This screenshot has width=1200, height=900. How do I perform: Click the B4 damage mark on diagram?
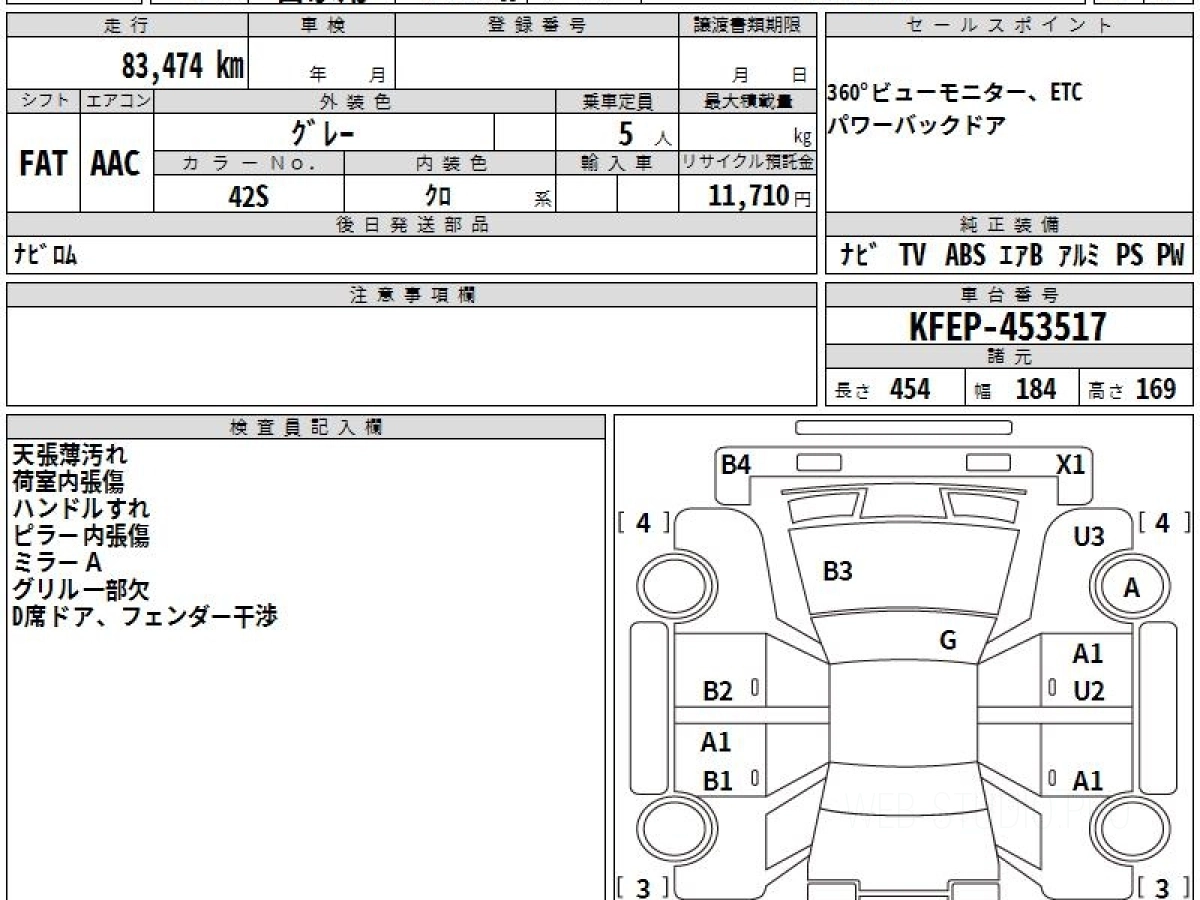[736, 464]
